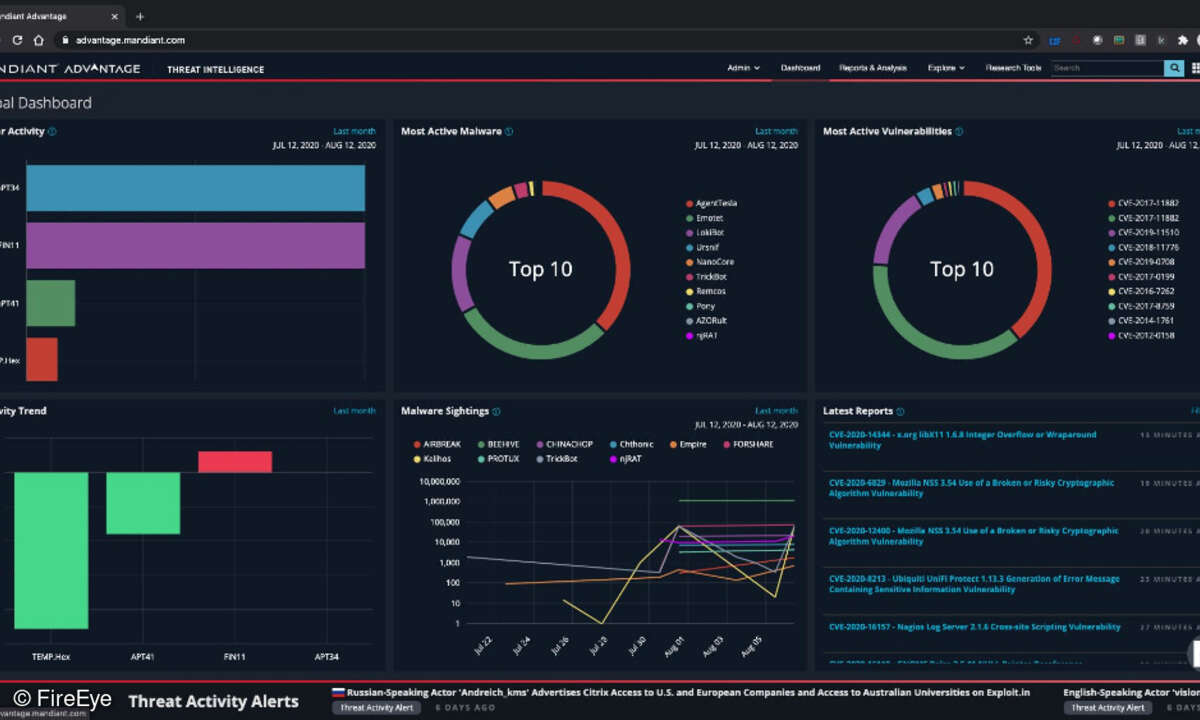1200x720 pixels.
Task: Open the Explore dropdown menu
Action: click(946, 68)
